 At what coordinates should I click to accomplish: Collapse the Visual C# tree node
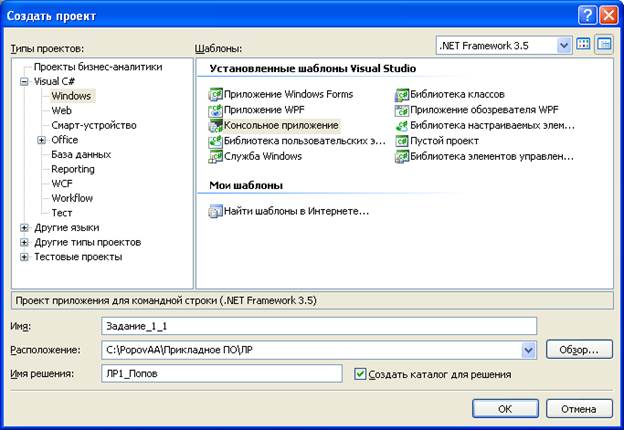tap(24, 82)
